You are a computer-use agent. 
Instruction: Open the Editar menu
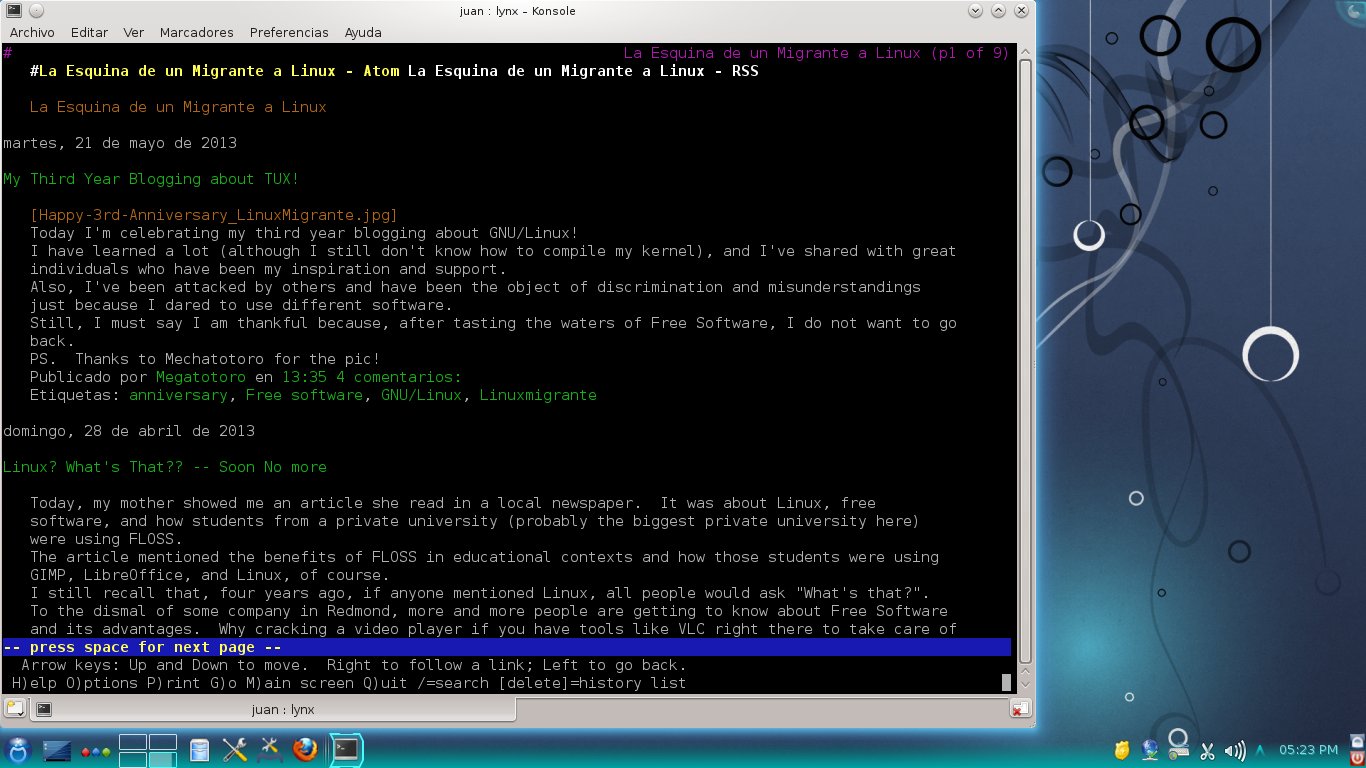click(x=89, y=32)
